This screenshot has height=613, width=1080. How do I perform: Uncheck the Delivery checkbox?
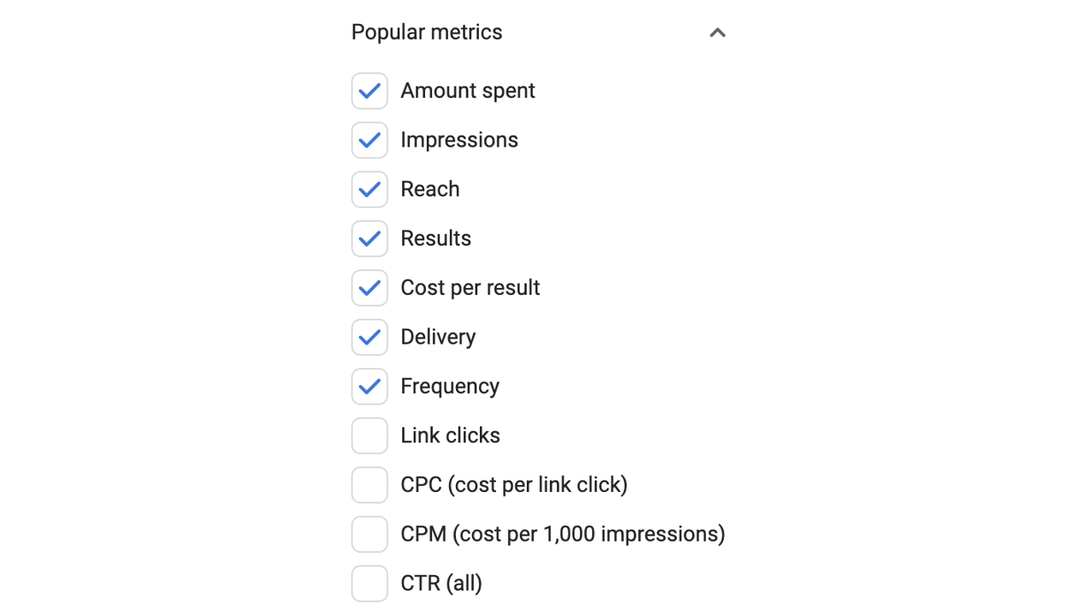click(x=369, y=337)
